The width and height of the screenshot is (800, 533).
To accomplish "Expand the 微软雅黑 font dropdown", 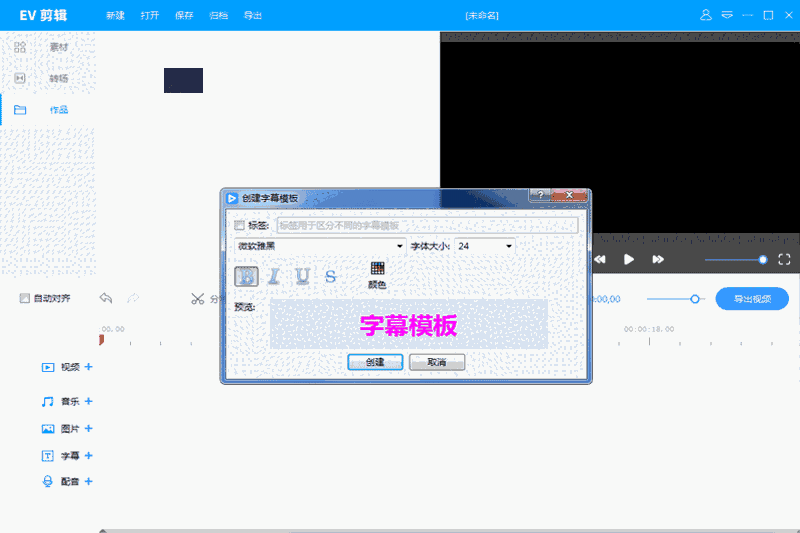I will click(320, 246).
